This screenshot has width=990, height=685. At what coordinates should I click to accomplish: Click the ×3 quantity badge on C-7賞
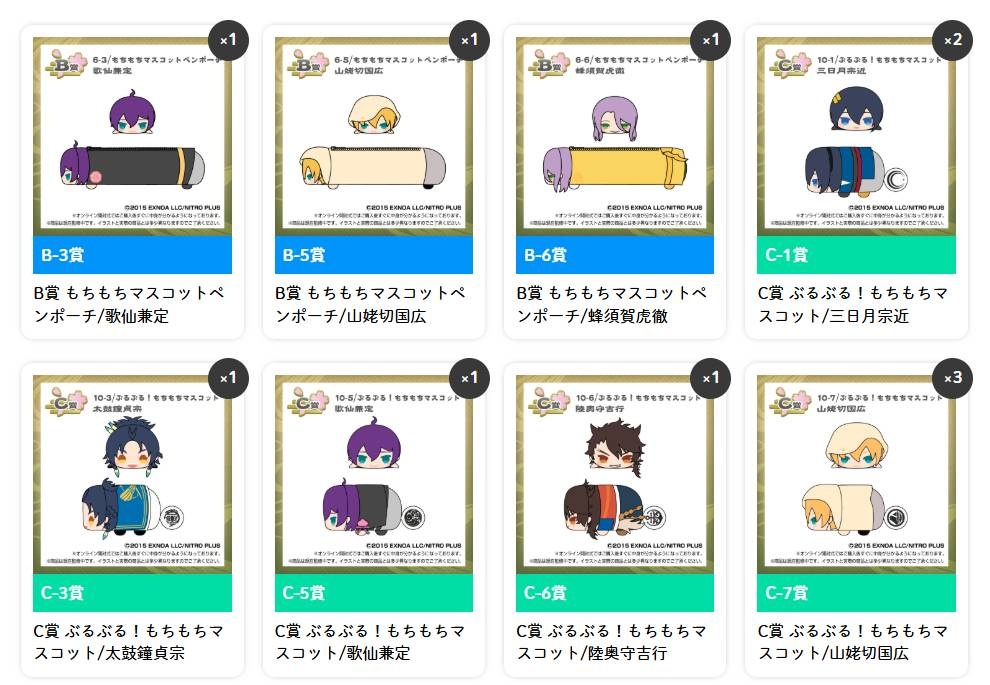point(952,378)
